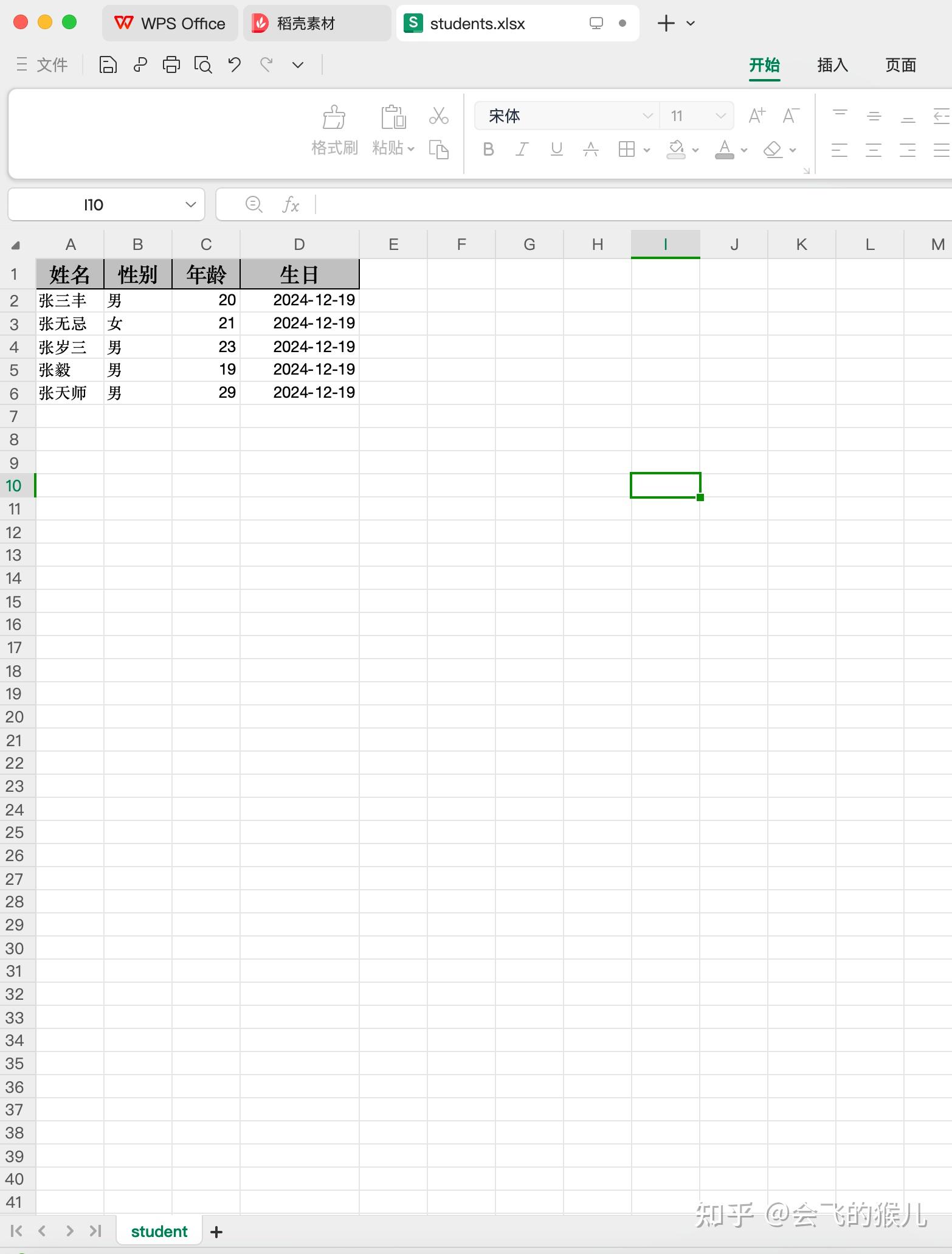Increase font size with A+ icon
952x1254 pixels.
pyautogui.click(x=757, y=116)
